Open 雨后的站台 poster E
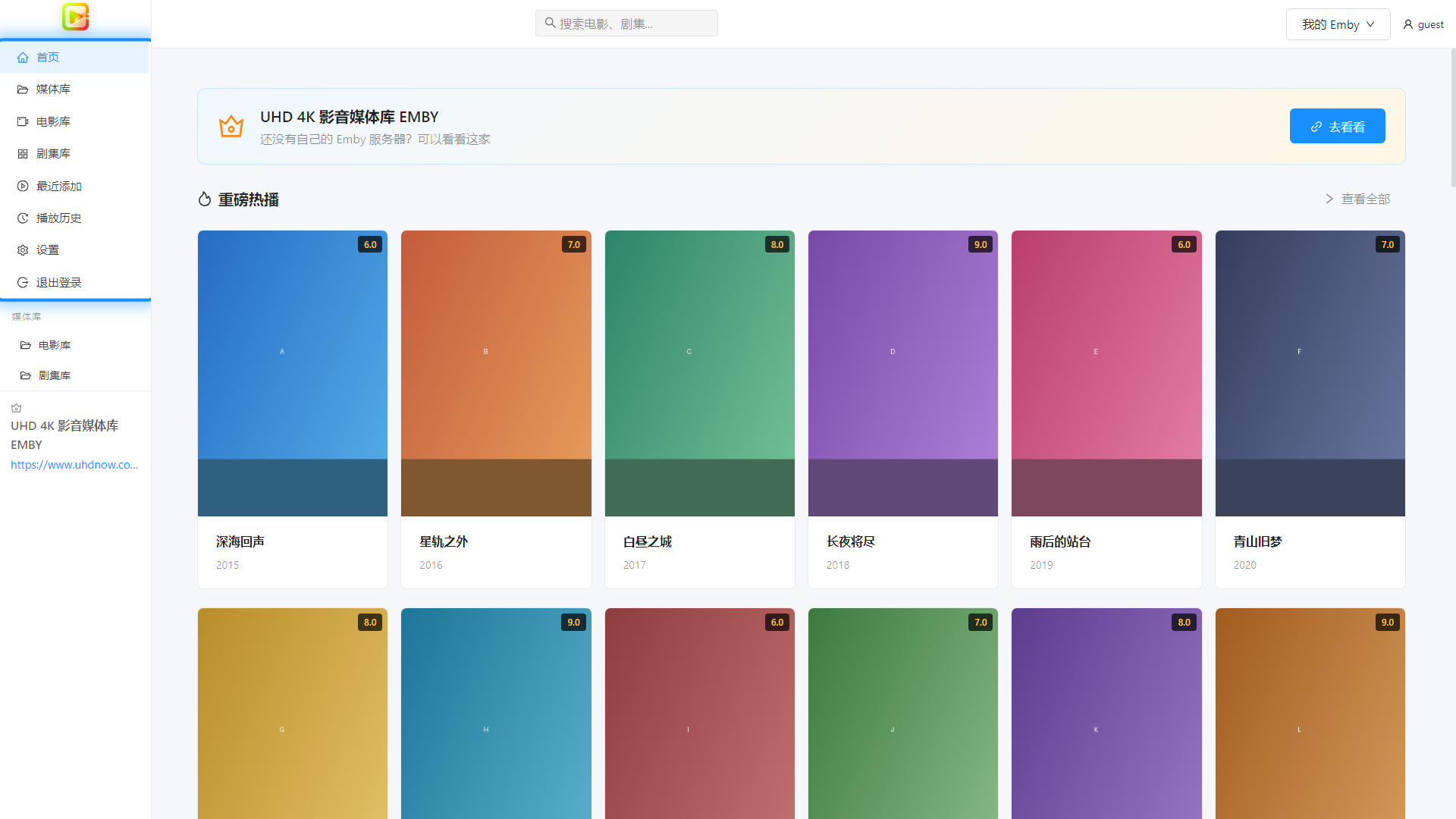 [x=1106, y=373]
